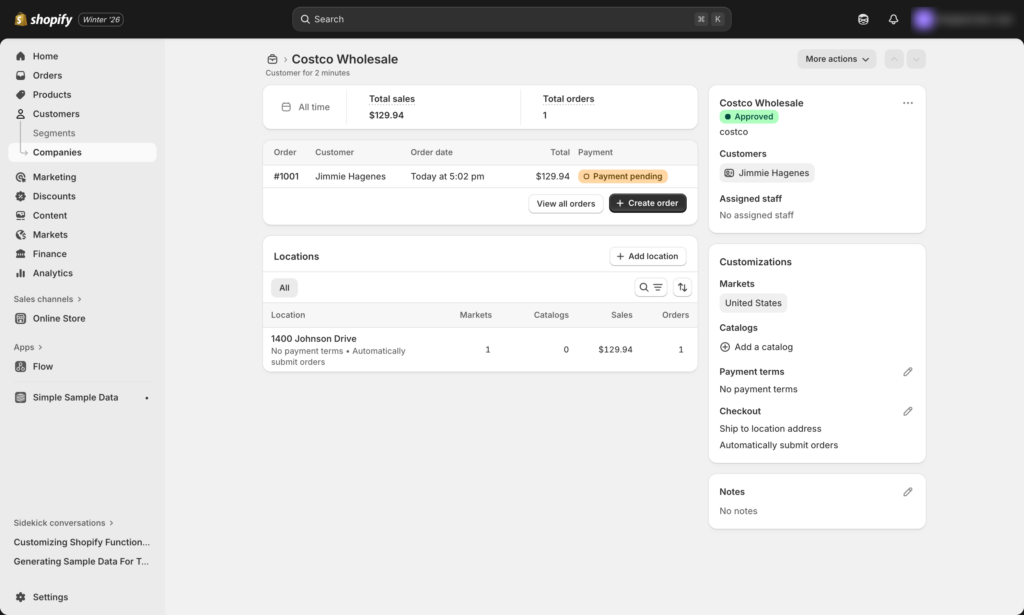
Task: Open the Online Store channel
Action: [82, 319]
